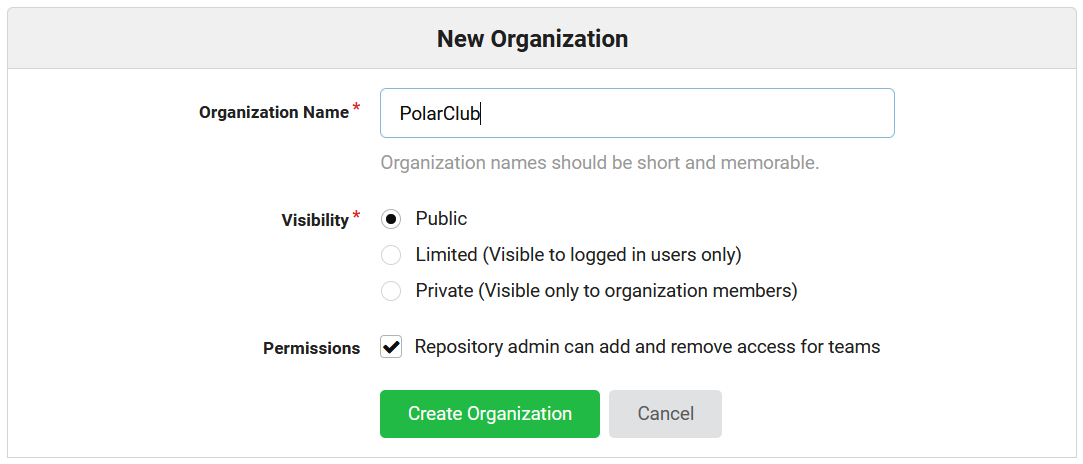Cancel the new organization form
1083x464 pixels.
point(665,414)
